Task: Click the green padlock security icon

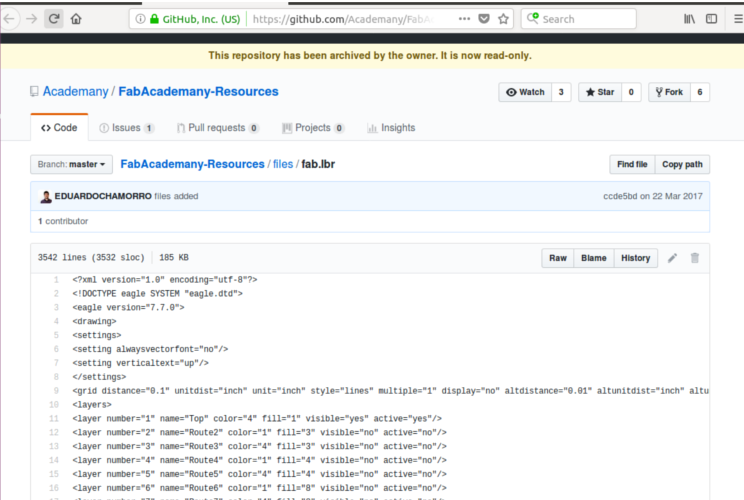Action: 154,19
